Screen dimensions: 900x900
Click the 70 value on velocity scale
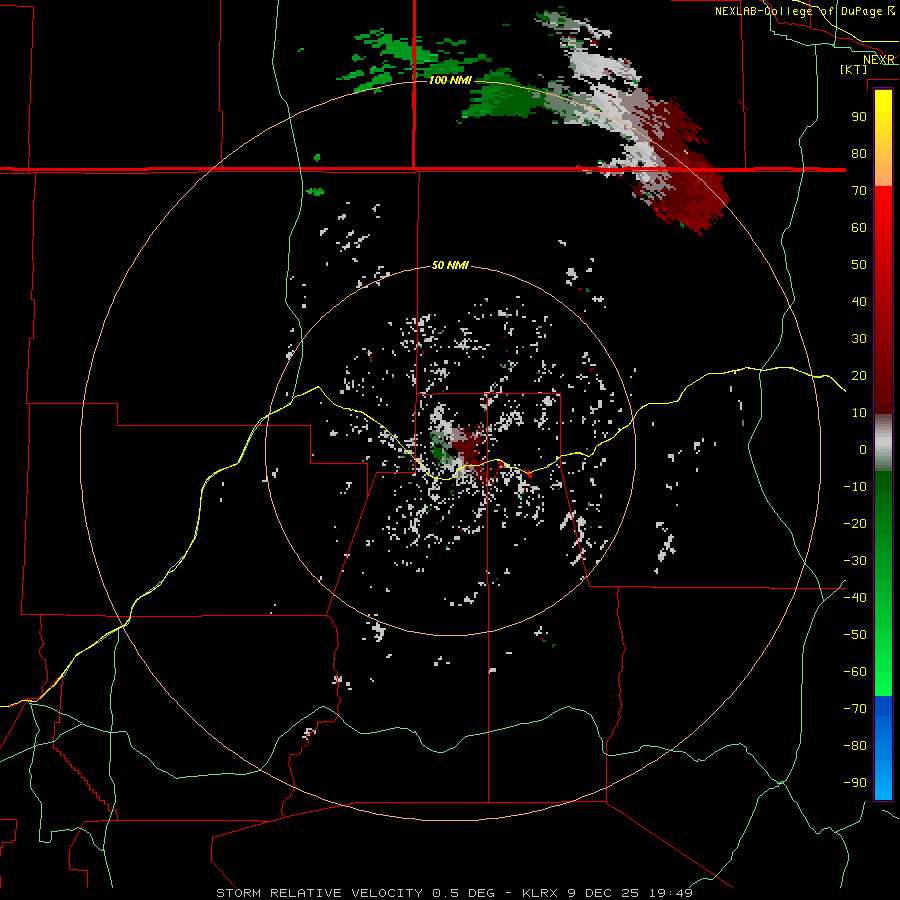(859, 191)
